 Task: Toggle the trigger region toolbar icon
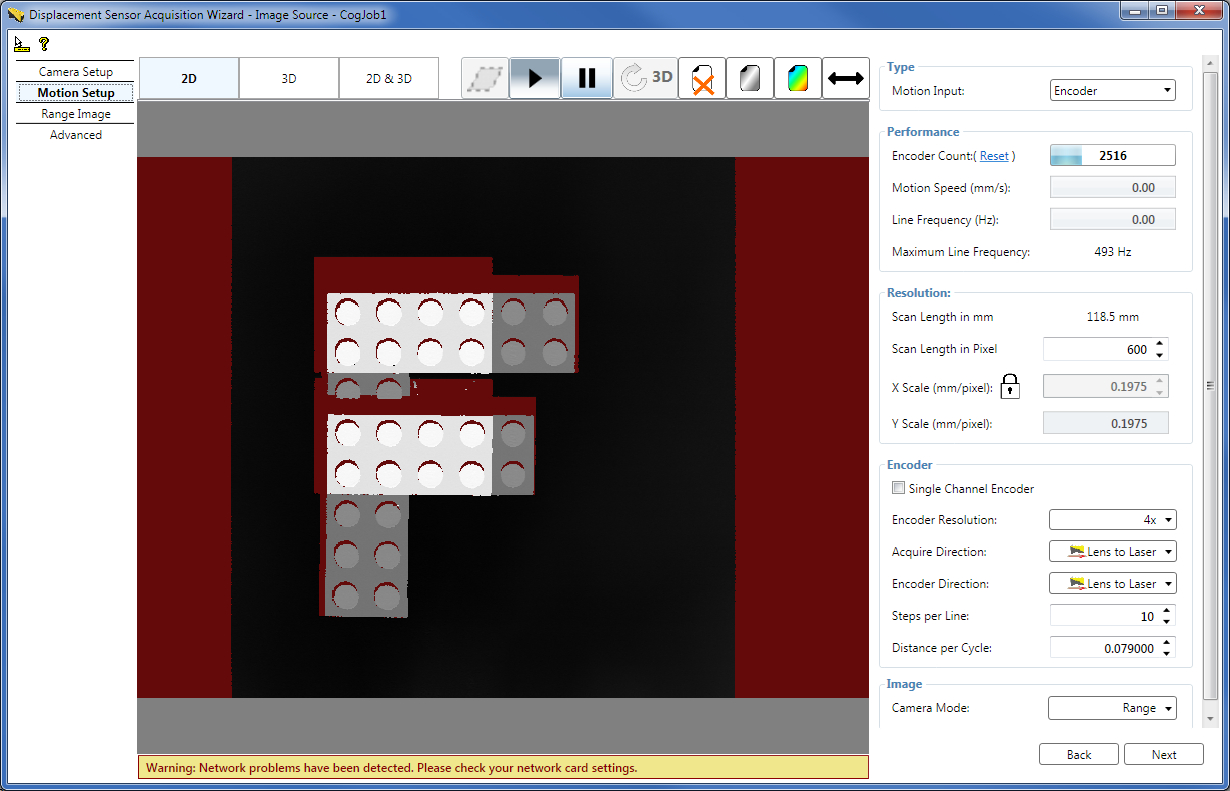(485, 77)
